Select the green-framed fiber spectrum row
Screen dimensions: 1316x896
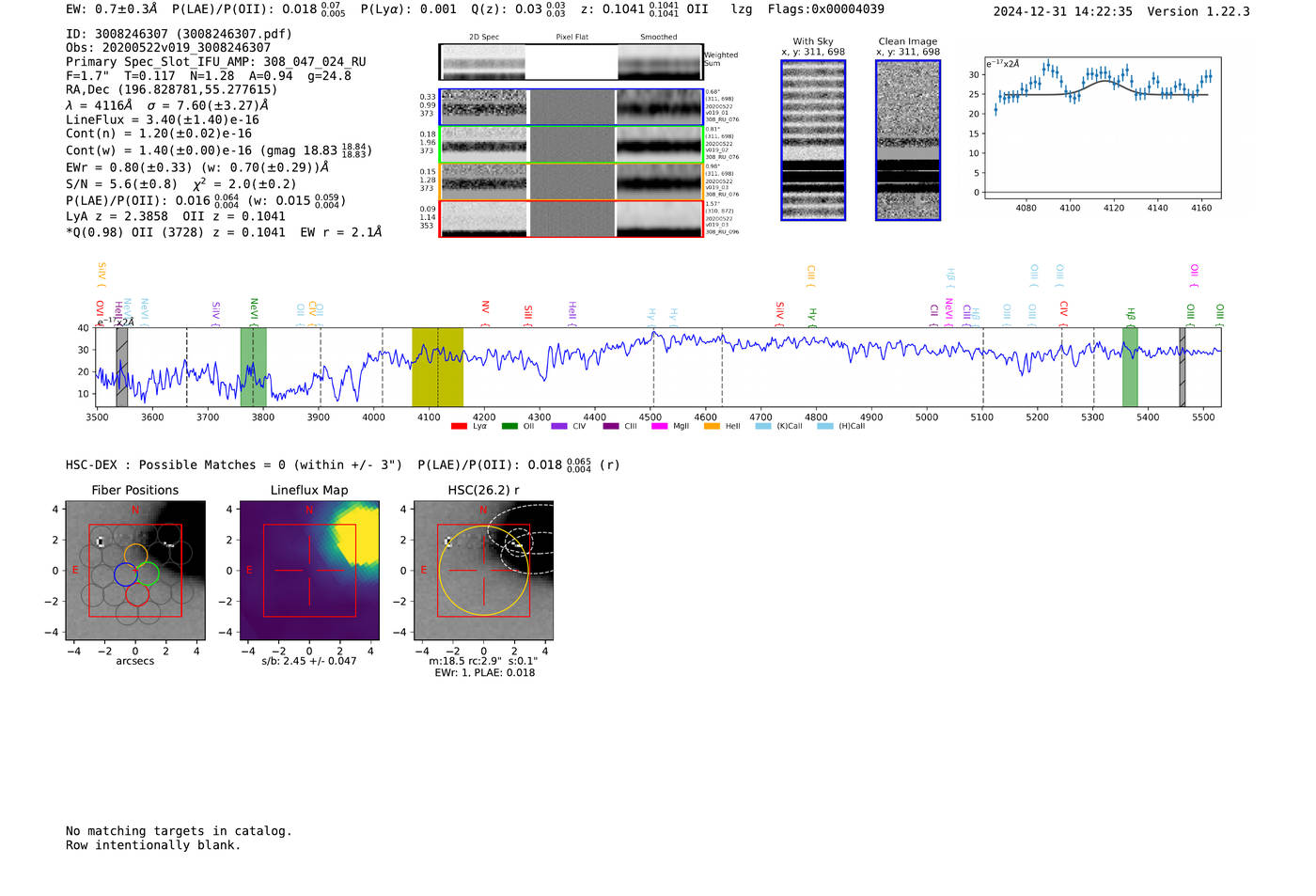point(572,145)
